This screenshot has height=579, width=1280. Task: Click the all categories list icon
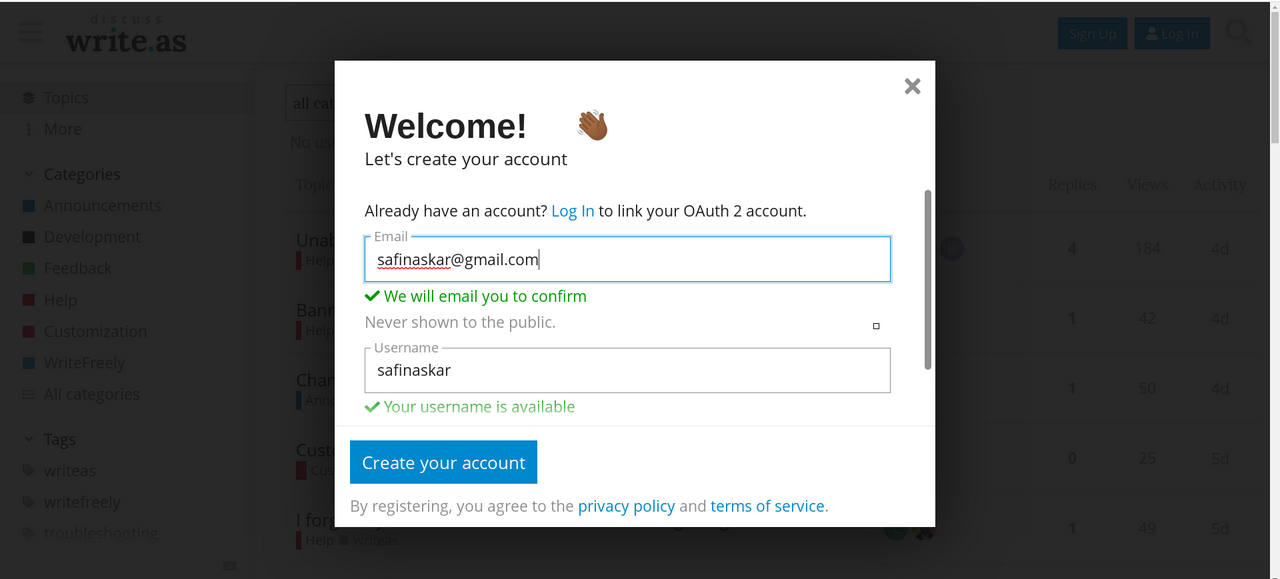tap(29, 395)
